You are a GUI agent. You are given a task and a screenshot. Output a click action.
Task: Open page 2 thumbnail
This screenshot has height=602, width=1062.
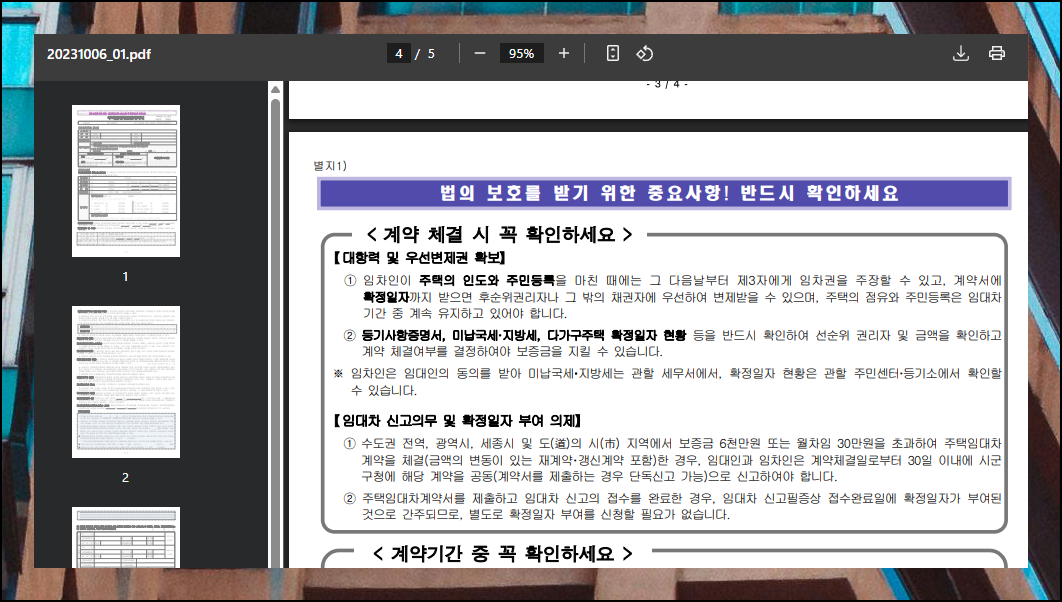pos(126,382)
